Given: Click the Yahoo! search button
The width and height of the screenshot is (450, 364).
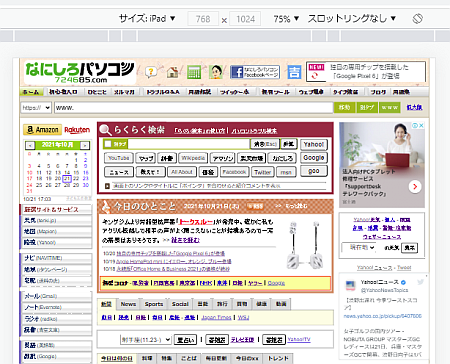Looking at the screenshot, I should [314, 144].
